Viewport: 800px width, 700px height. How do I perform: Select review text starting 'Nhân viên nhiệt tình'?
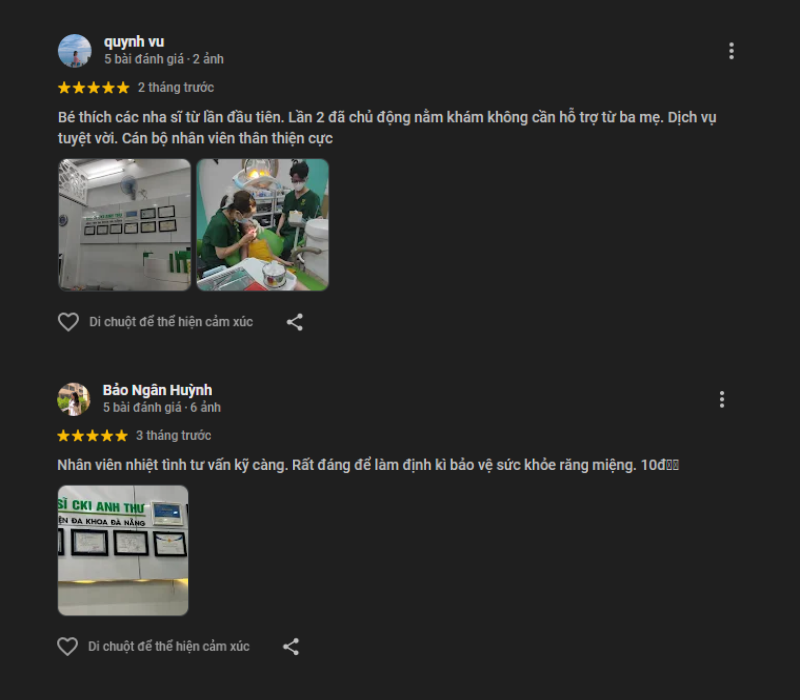(x=368, y=465)
